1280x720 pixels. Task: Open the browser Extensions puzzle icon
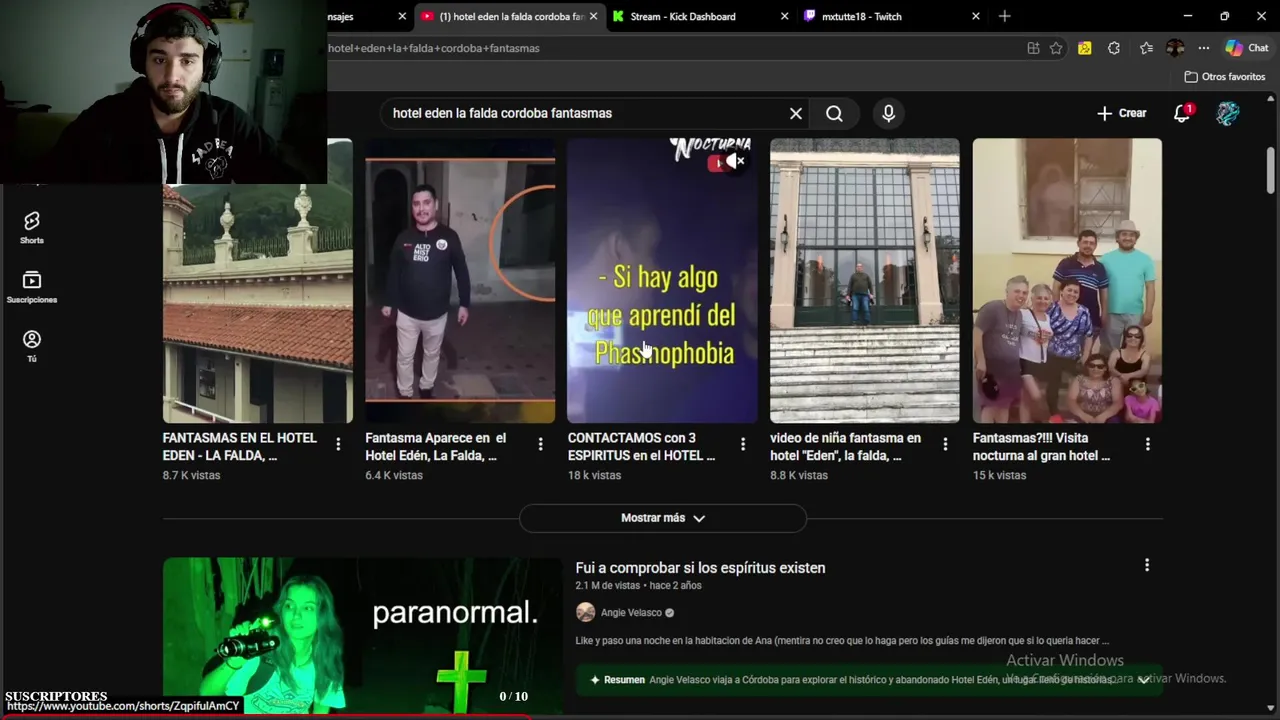(1114, 48)
